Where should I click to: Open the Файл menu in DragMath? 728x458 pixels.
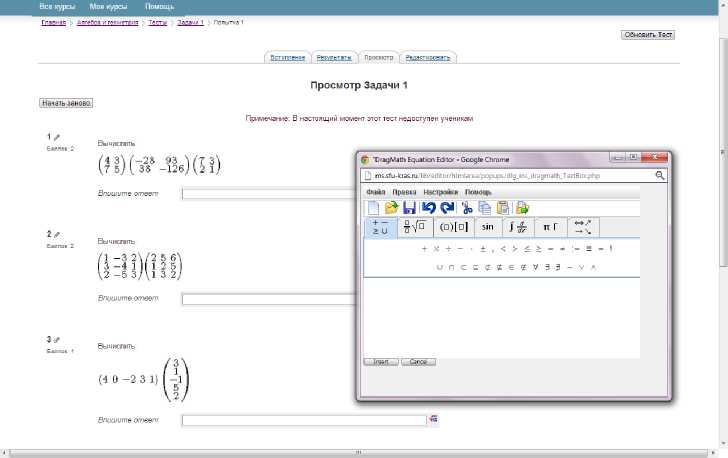click(x=376, y=191)
